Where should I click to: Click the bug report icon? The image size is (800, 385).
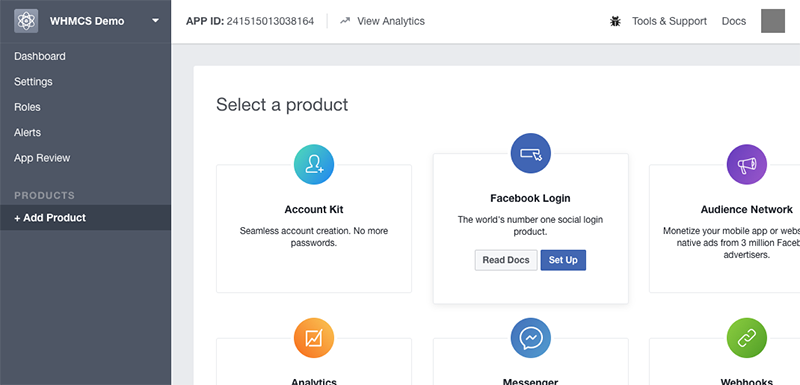[616, 21]
